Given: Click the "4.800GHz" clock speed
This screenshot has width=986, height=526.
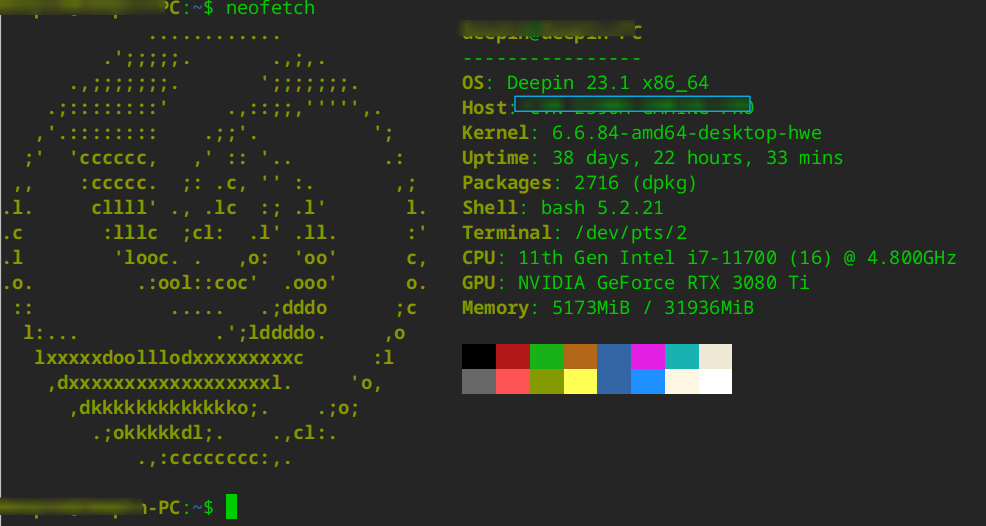Looking at the screenshot, I should click(x=911, y=258).
